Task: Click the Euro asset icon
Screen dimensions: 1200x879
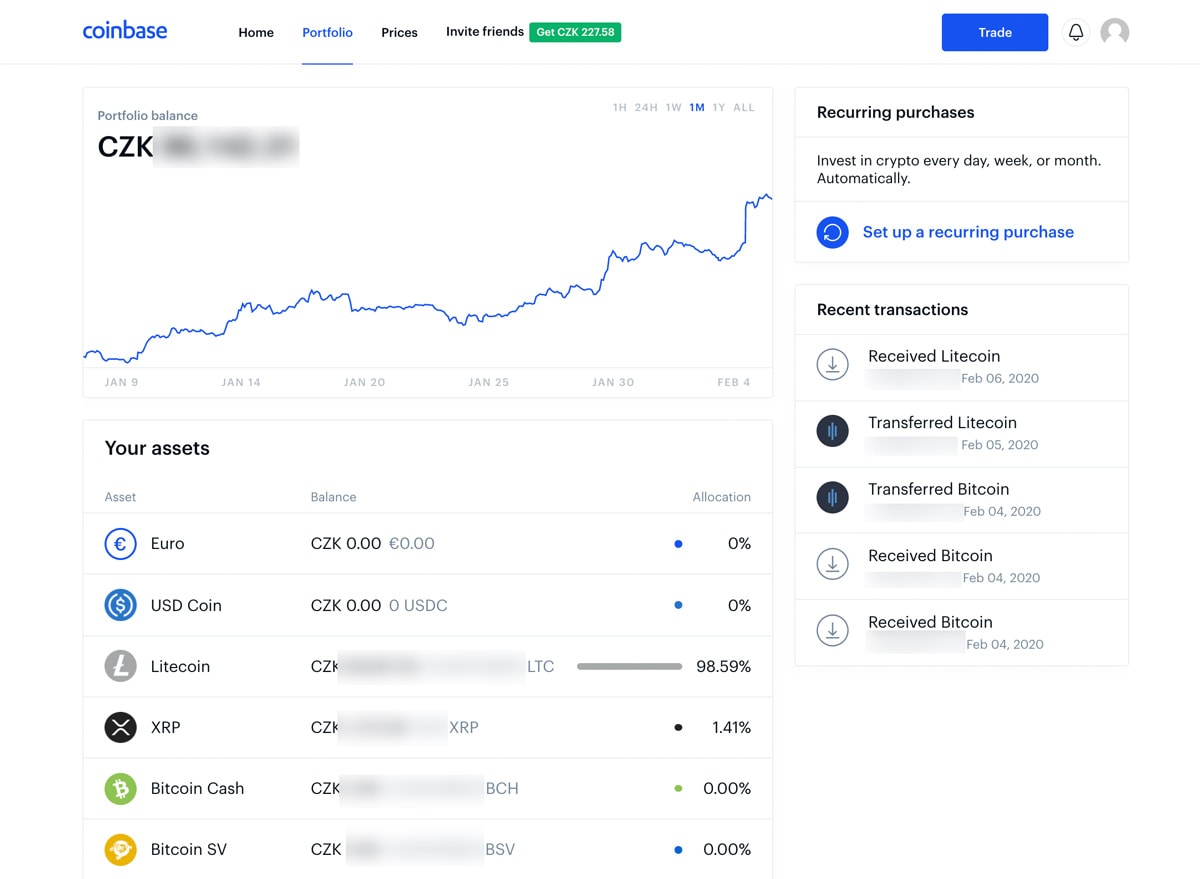Action: tap(120, 544)
